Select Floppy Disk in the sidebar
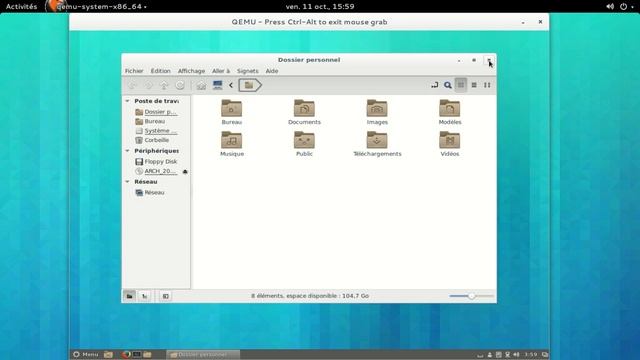 pyautogui.click(x=156, y=162)
